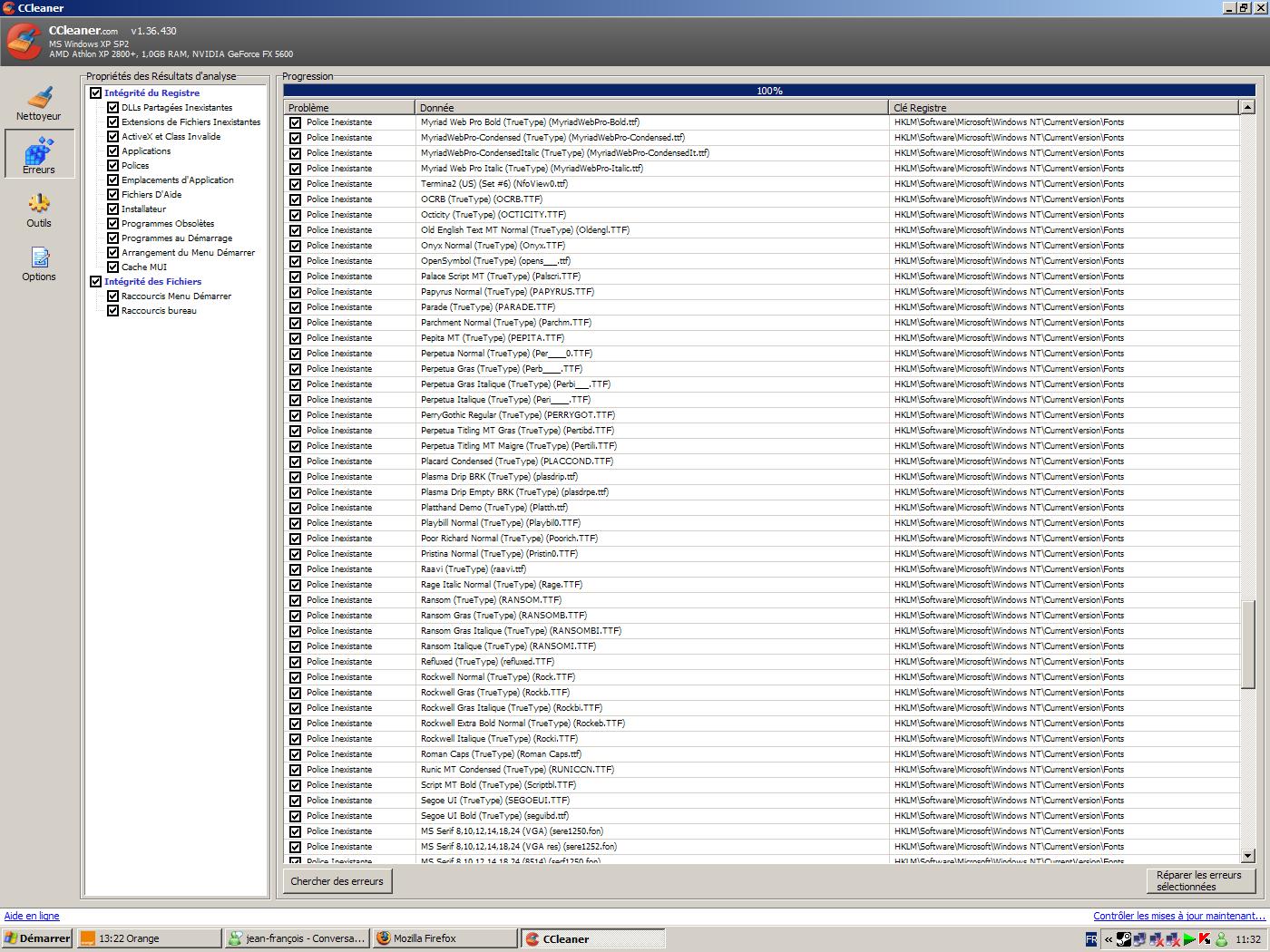Uncheck DLLs Partagées Inexistantes option
Viewport: 1270px width, 952px height.
click(113, 108)
